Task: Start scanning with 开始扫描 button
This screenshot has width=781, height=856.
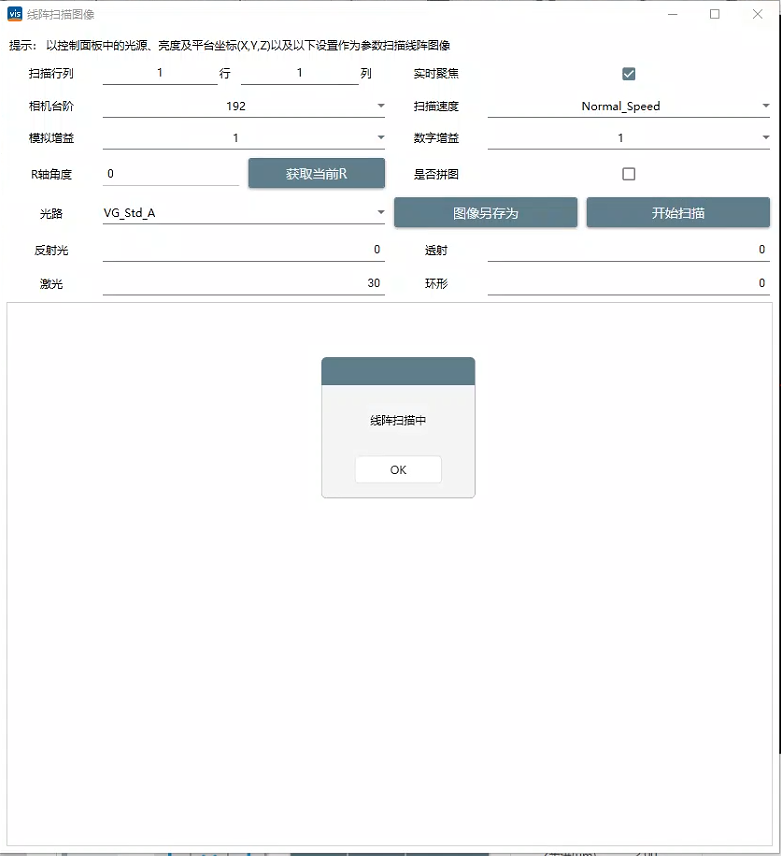Action: pos(678,213)
